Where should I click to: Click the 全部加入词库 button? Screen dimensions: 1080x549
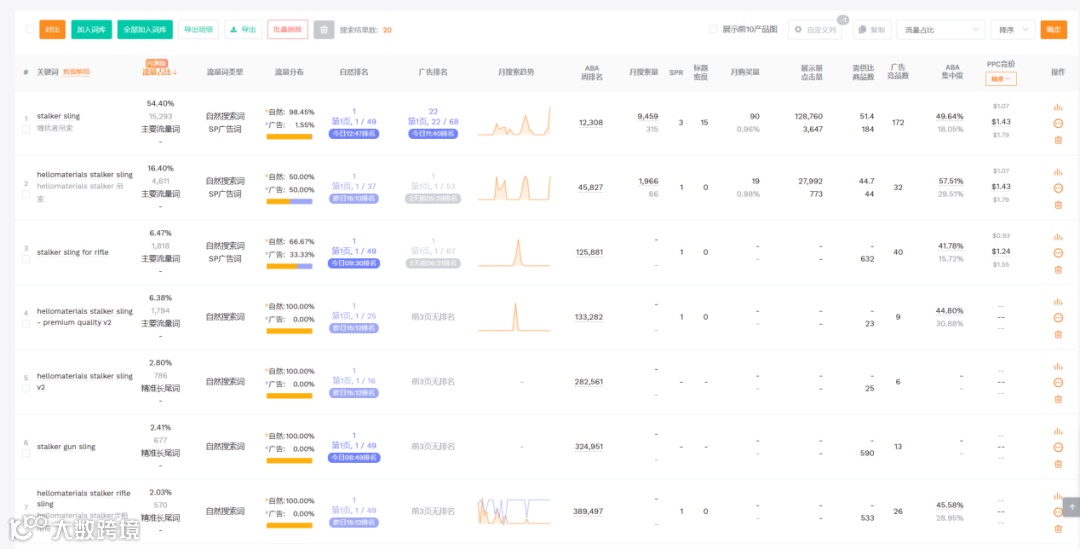[145, 30]
